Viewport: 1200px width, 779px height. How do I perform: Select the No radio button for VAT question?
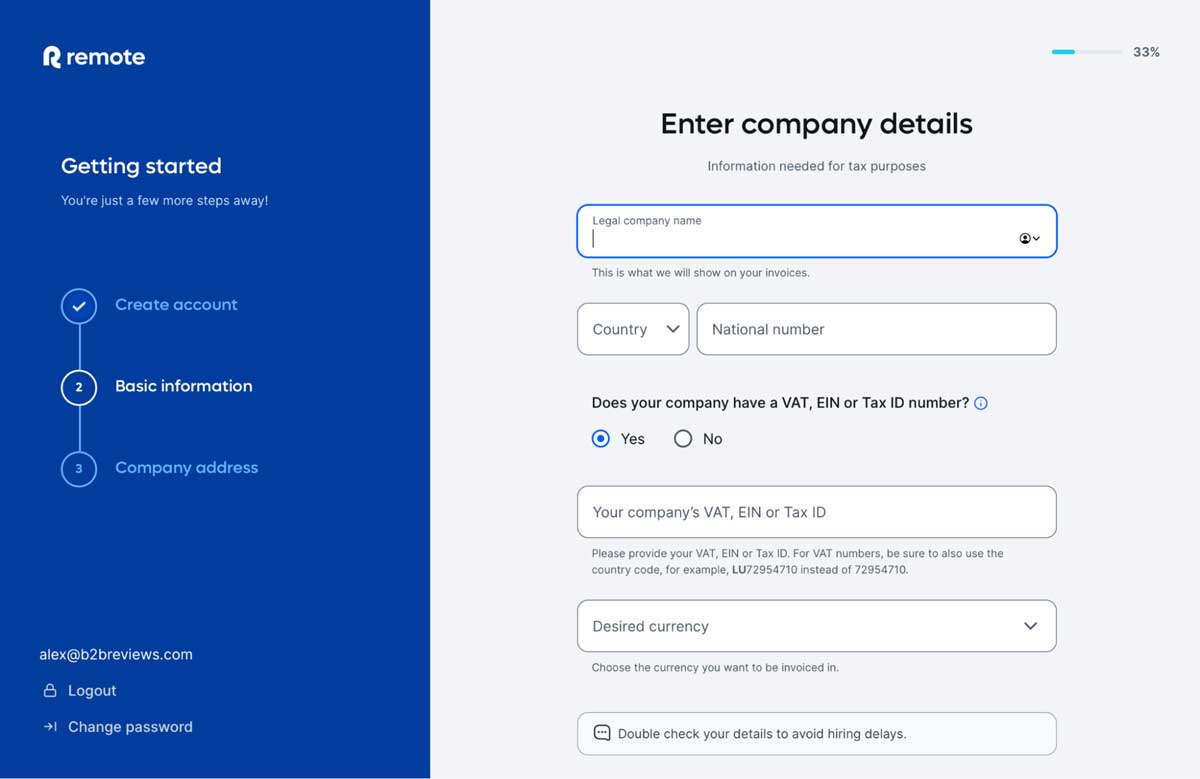[683, 438]
